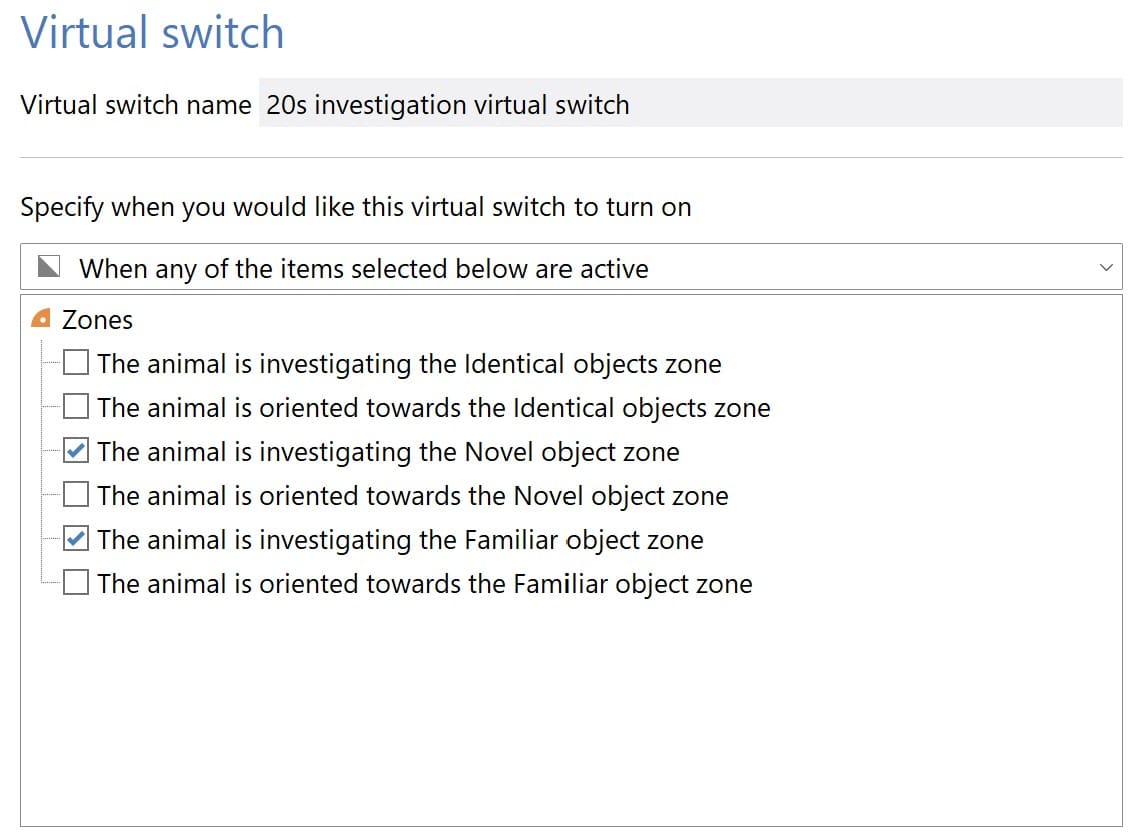Edit the Virtual switch name text field
This screenshot has height=834, width=1134.
click(x=690, y=105)
